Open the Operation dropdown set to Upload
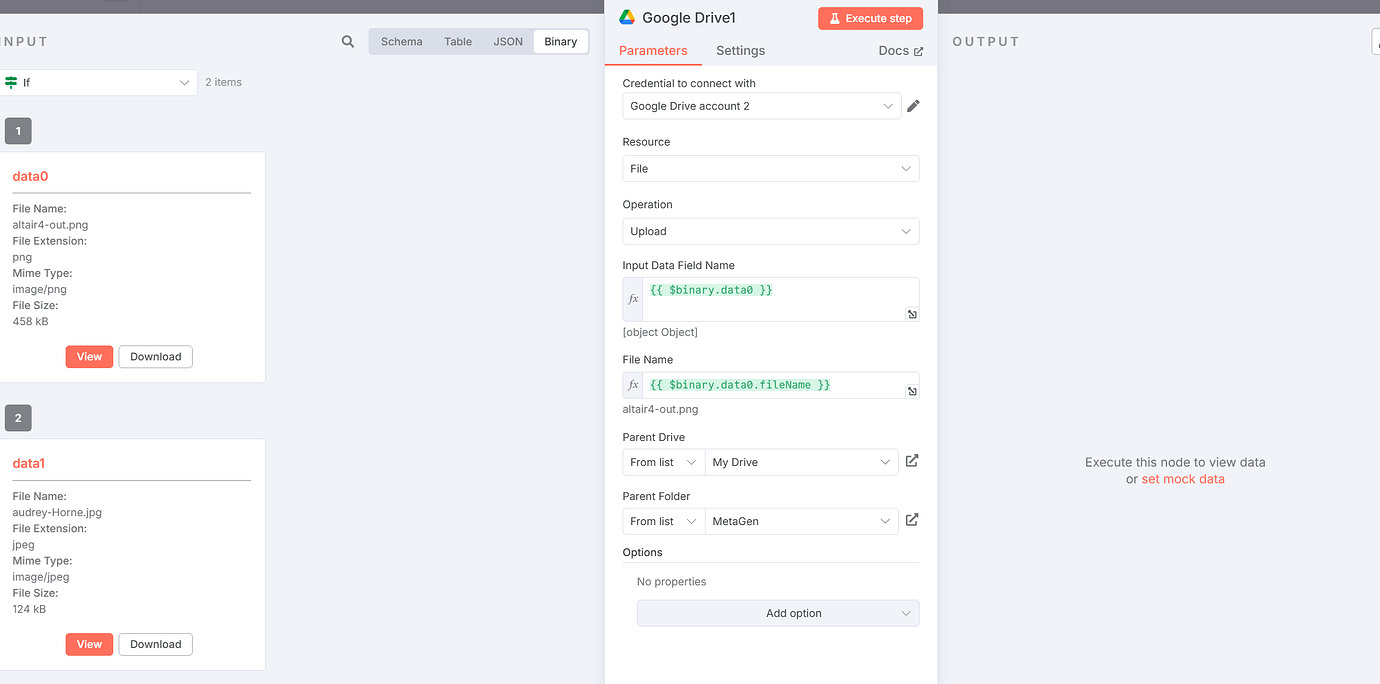This screenshot has height=684, width=1380. (770, 231)
